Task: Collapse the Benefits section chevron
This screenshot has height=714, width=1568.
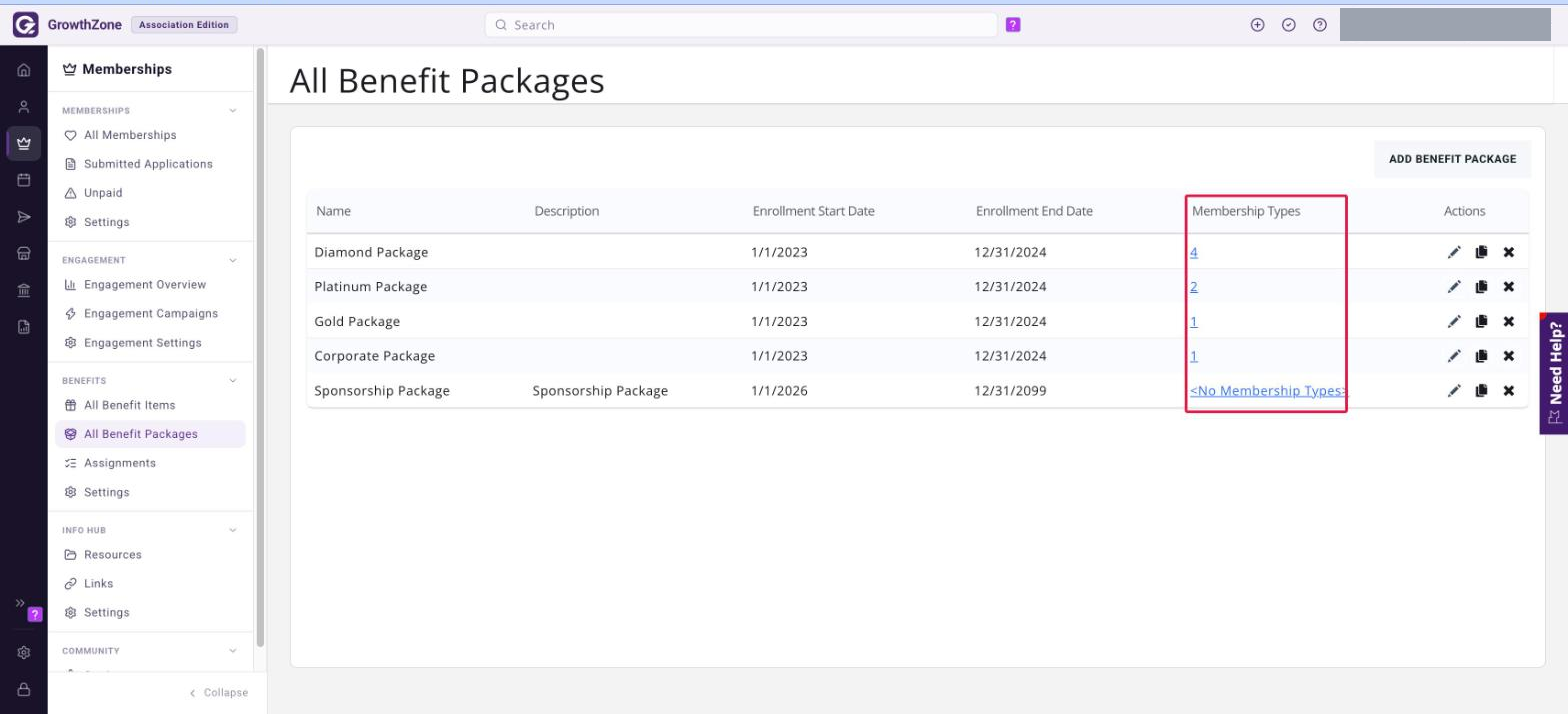Action: [233, 381]
